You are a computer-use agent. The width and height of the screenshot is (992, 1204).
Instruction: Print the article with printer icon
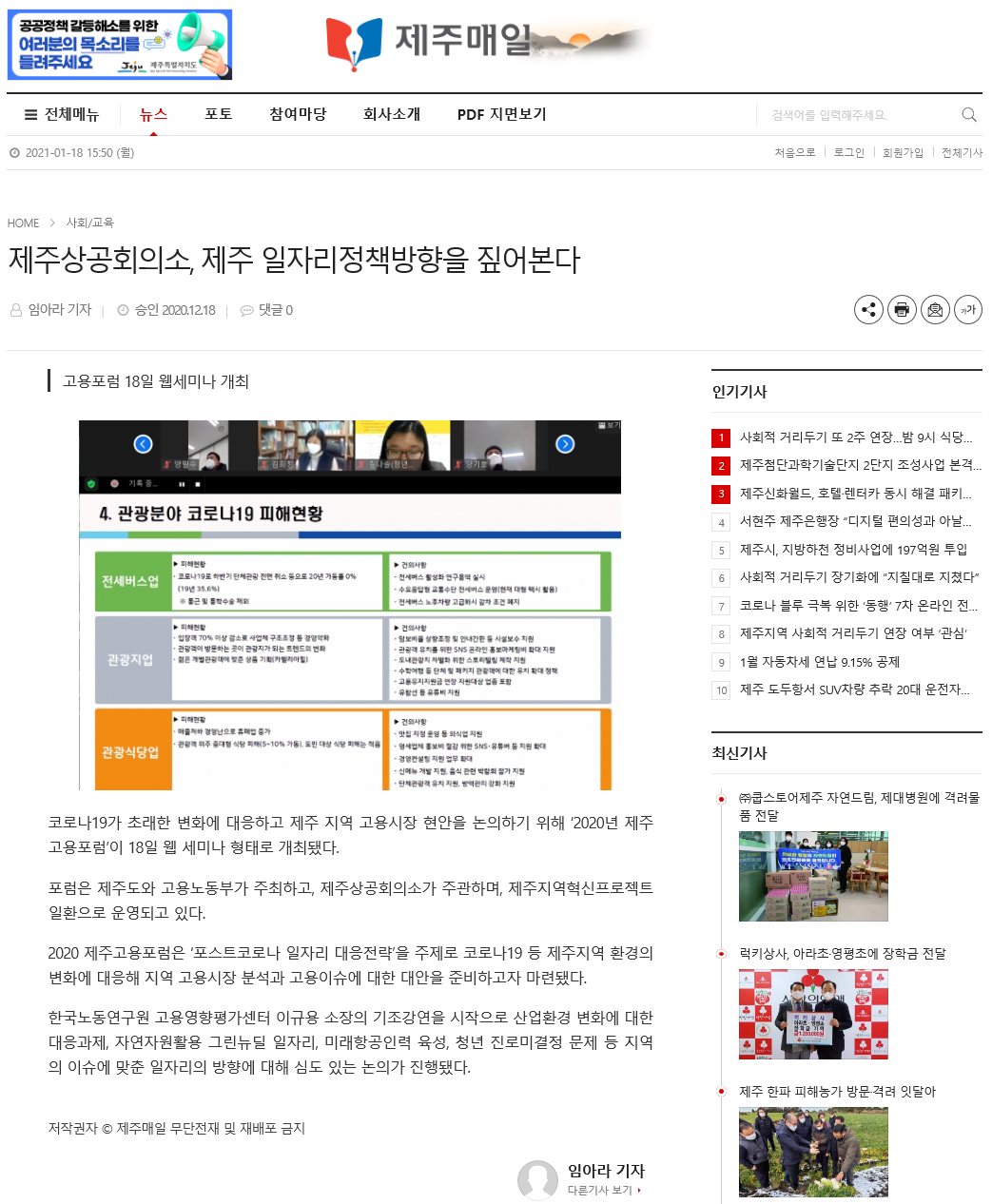coord(902,310)
